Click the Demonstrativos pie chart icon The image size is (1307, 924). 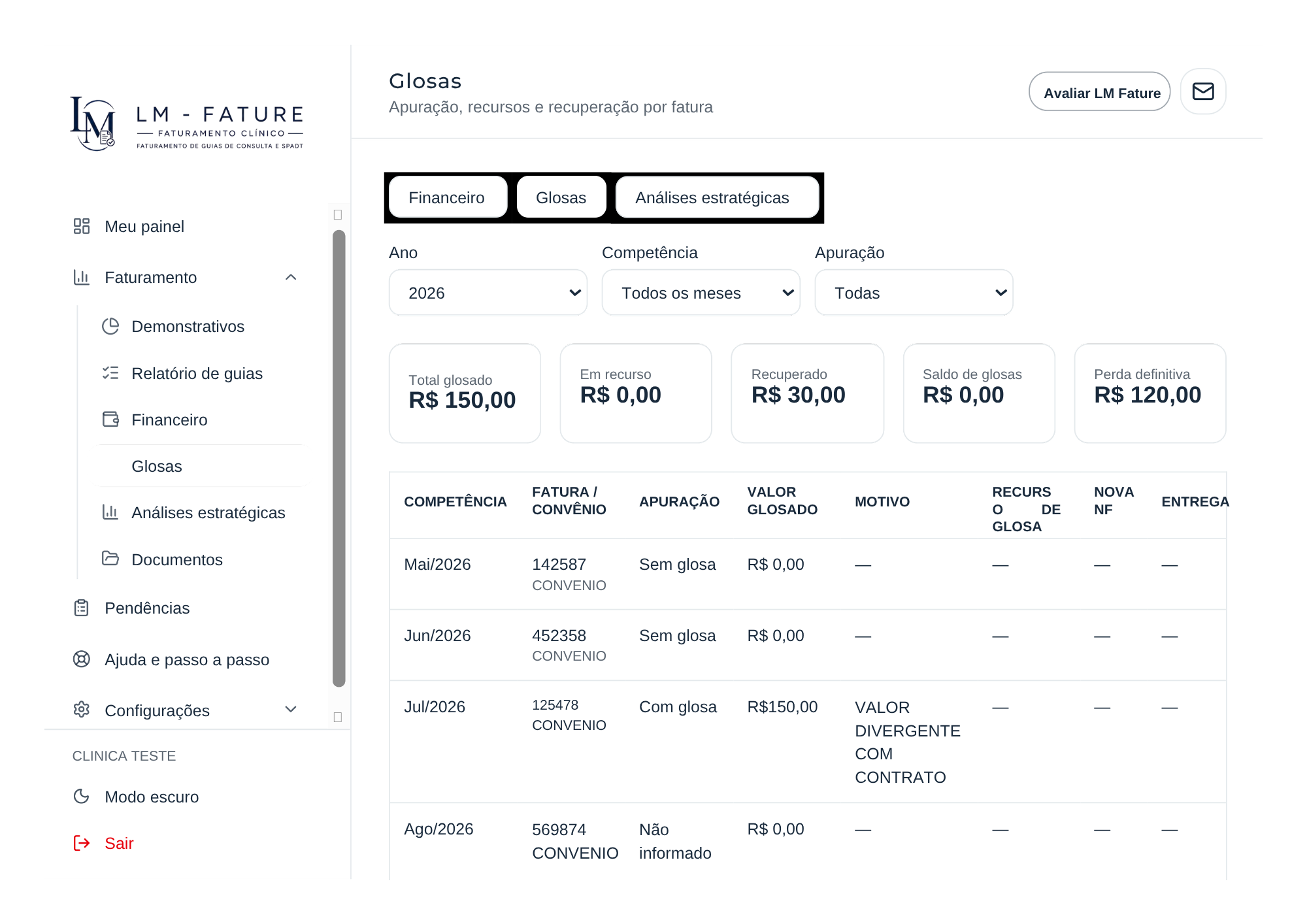(110, 326)
